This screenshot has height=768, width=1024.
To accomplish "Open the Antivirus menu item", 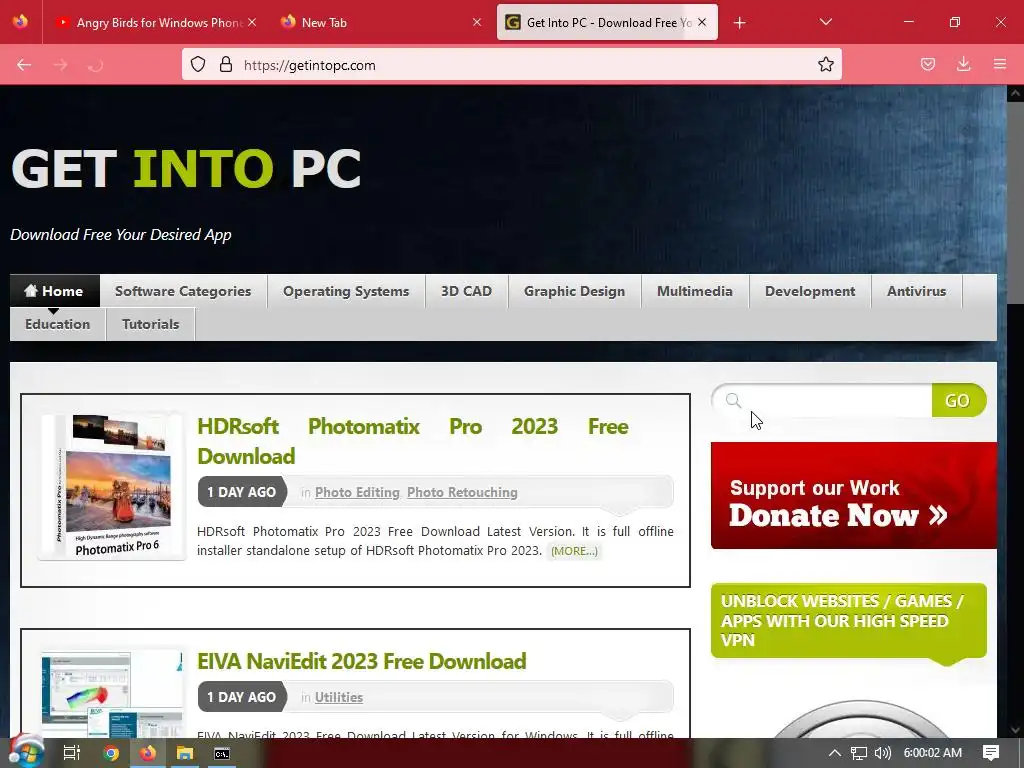I will [x=916, y=291].
